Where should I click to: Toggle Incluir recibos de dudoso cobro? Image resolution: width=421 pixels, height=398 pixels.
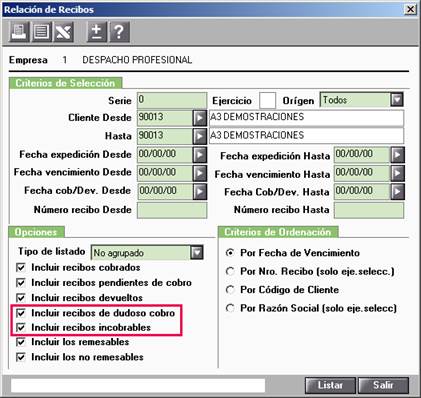[x=21, y=313]
